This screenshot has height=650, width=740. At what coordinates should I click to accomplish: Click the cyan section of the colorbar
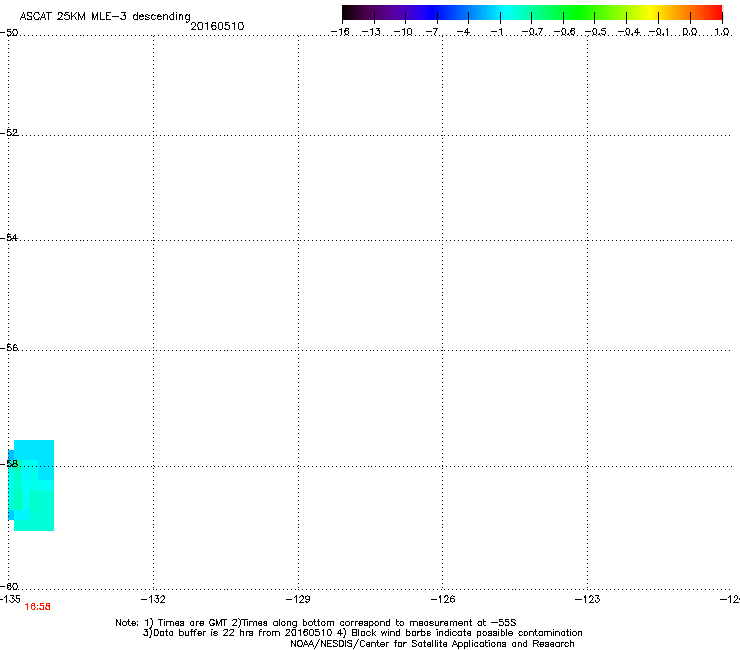tap(505, 13)
